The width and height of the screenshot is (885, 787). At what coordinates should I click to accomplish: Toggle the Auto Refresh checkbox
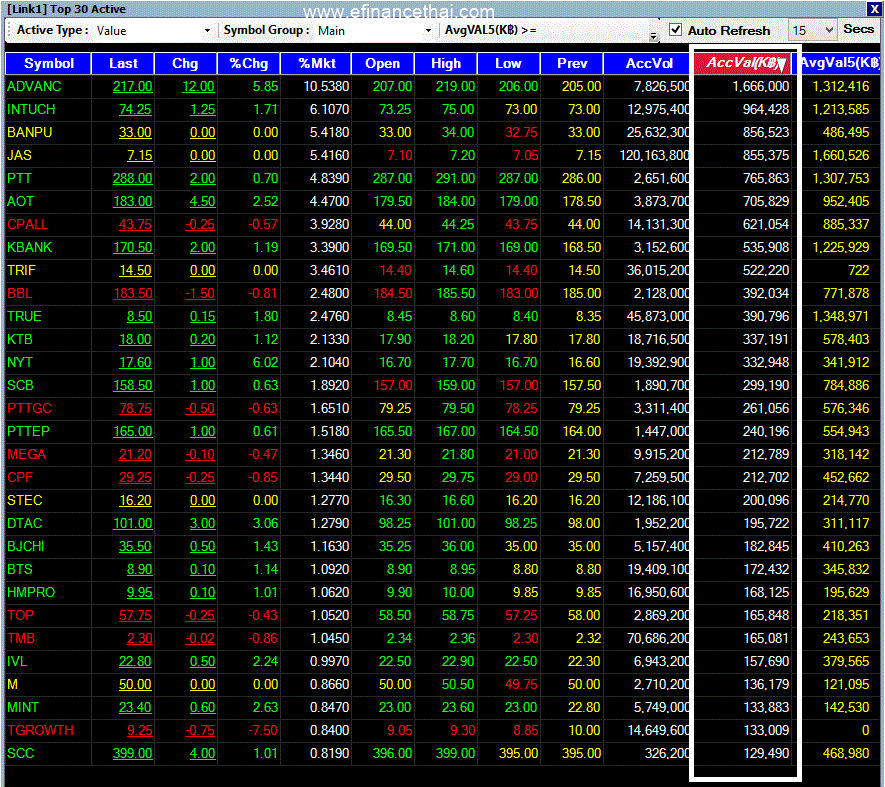[675, 30]
